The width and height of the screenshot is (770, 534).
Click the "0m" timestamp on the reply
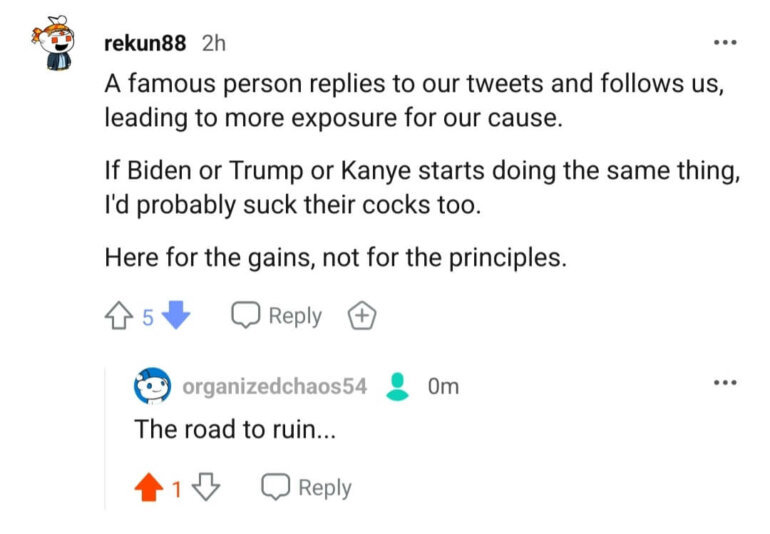(442, 386)
